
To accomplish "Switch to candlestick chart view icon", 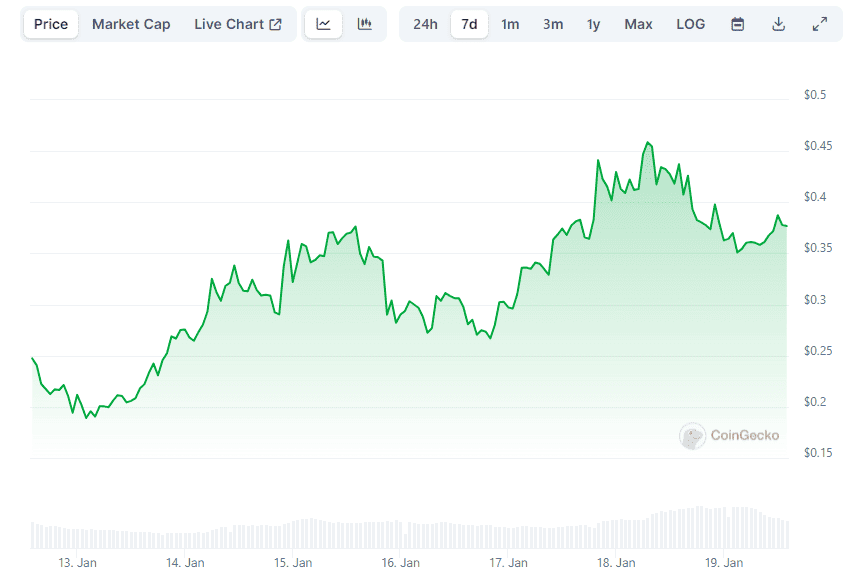I will coord(365,24).
